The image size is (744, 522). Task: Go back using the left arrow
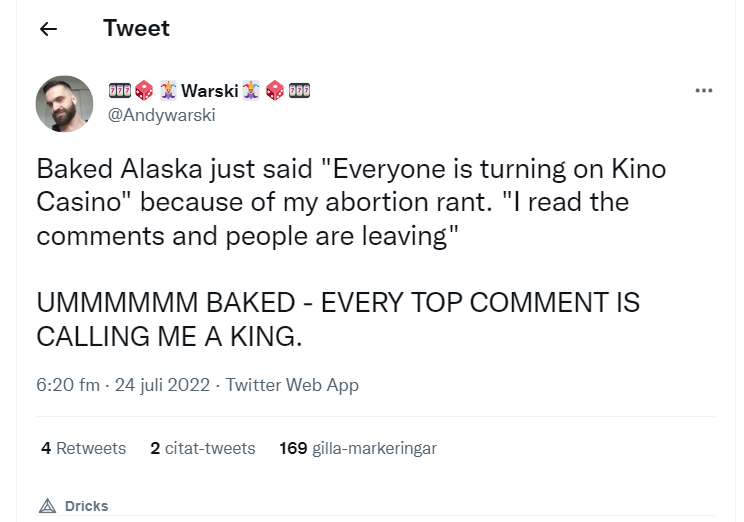point(48,29)
